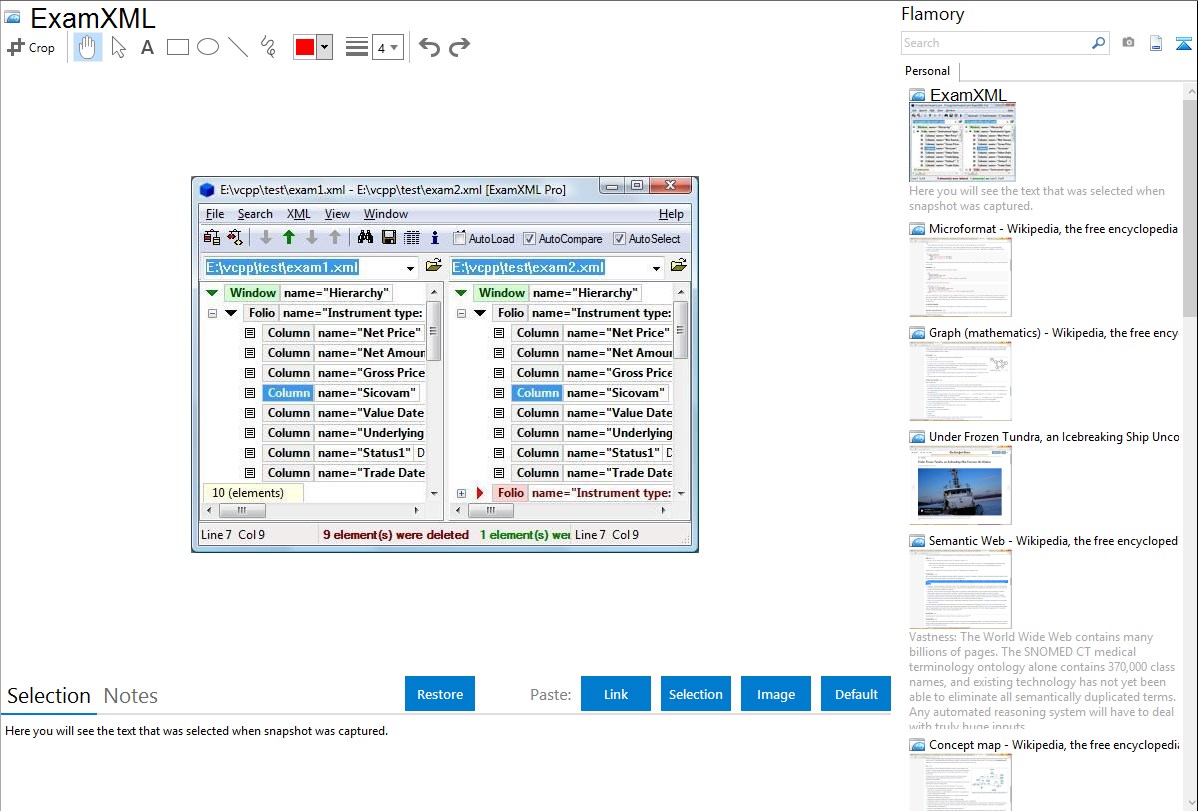This screenshot has width=1198, height=811.
Task: Click the Link paste button
Action: 616,694
